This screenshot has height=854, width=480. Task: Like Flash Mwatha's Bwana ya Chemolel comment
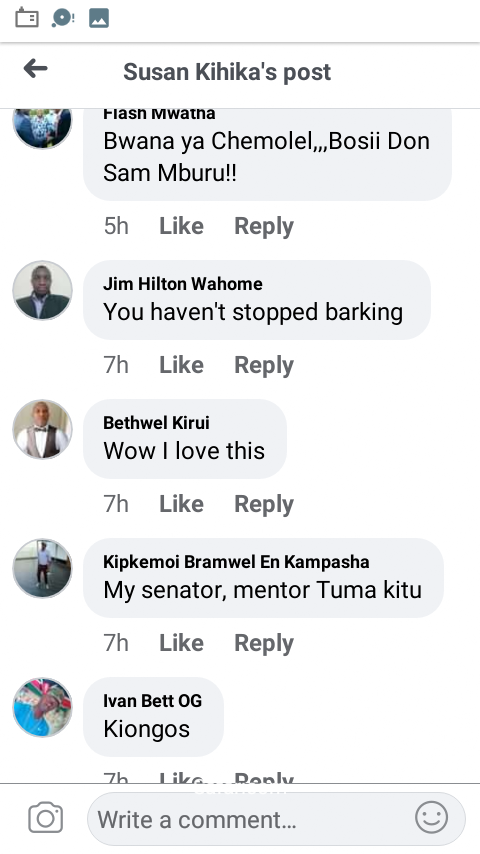click(181, 225)
